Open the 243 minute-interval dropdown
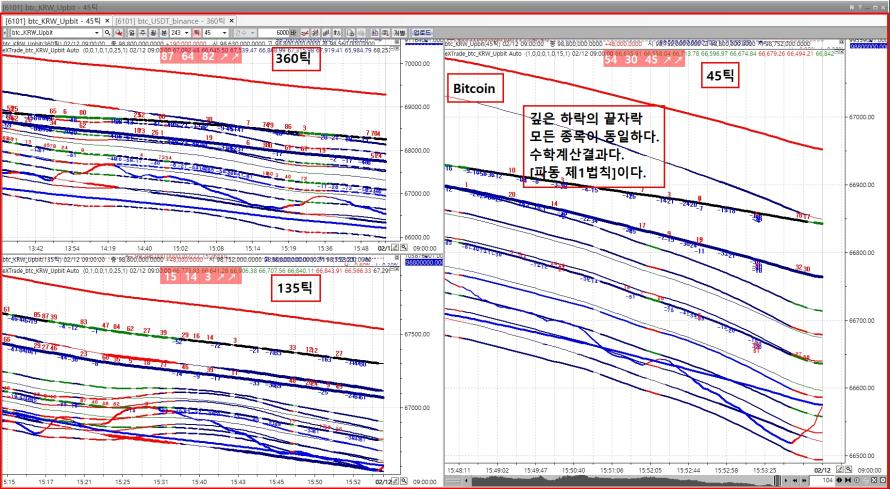 (186, 33)
